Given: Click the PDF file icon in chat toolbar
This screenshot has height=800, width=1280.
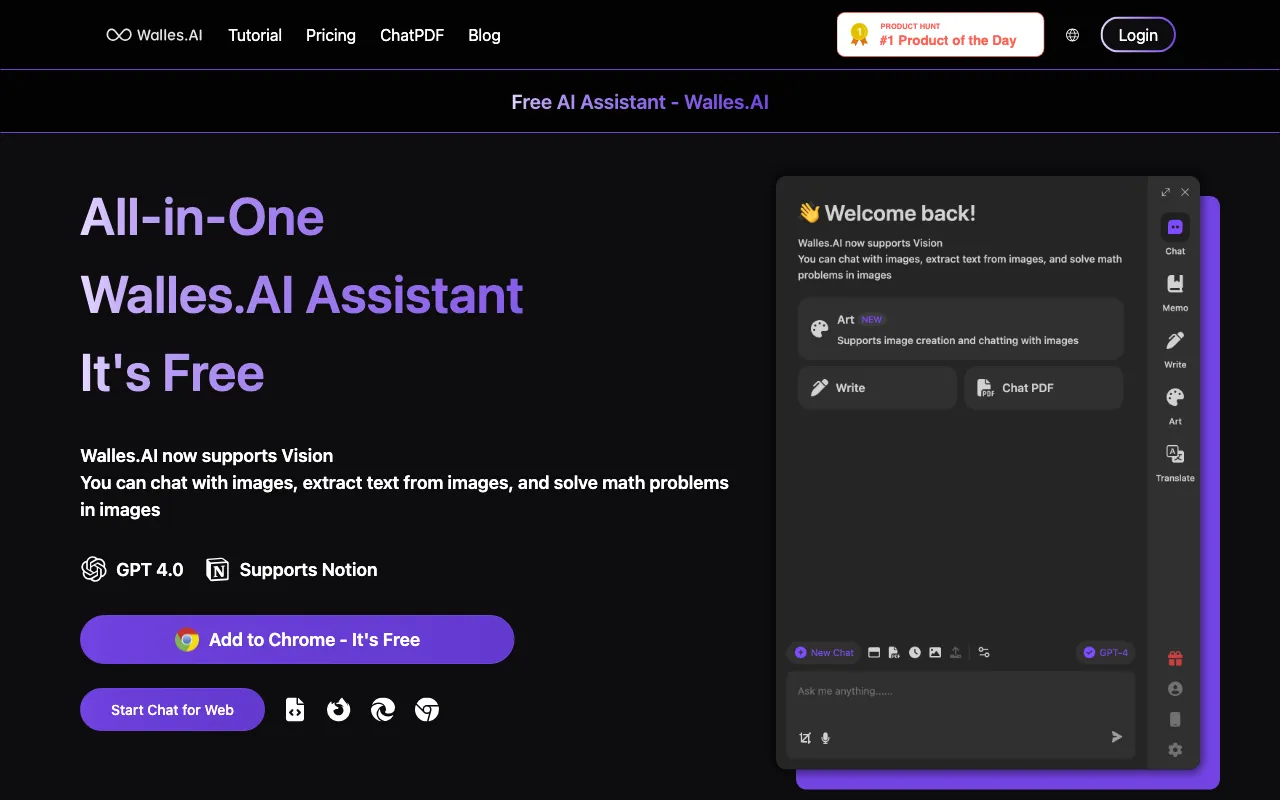Looking at the screenshot, I should 894,652.
